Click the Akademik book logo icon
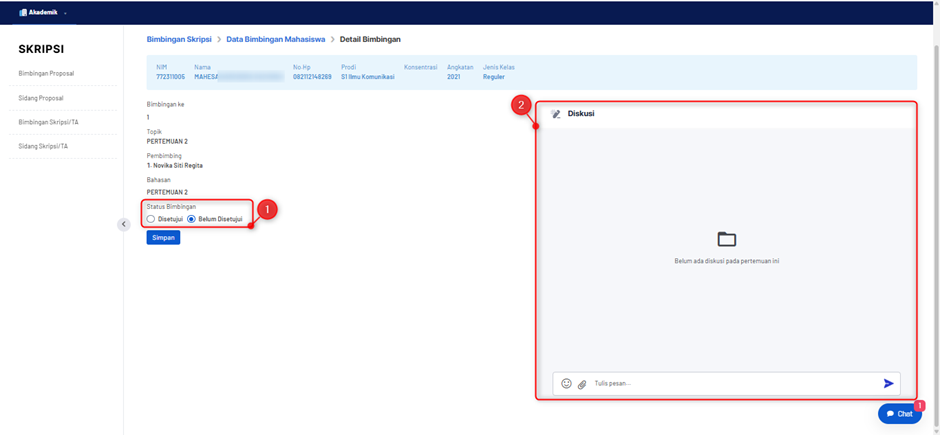The width and height of the screenshot is (940, 435). tap(23, 12)
